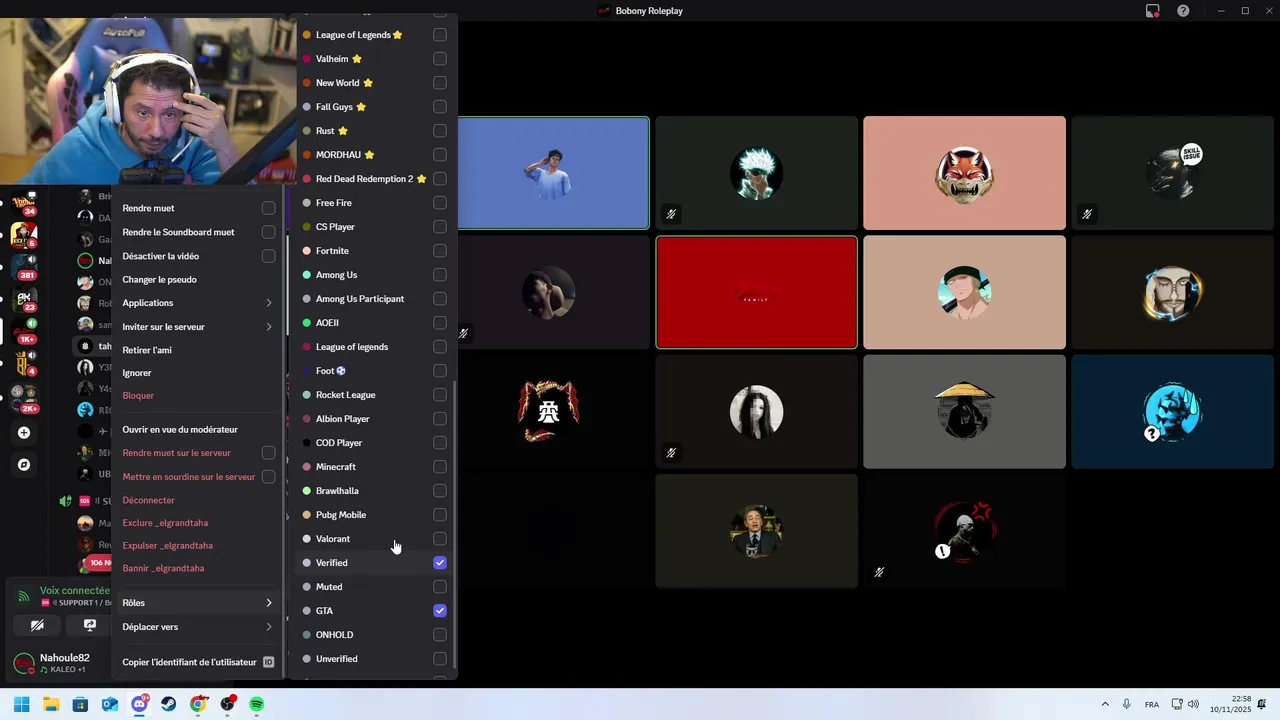Click the red FAMILY video tile
This screenshot has width=1280, height=720.
tap(756, 292)
